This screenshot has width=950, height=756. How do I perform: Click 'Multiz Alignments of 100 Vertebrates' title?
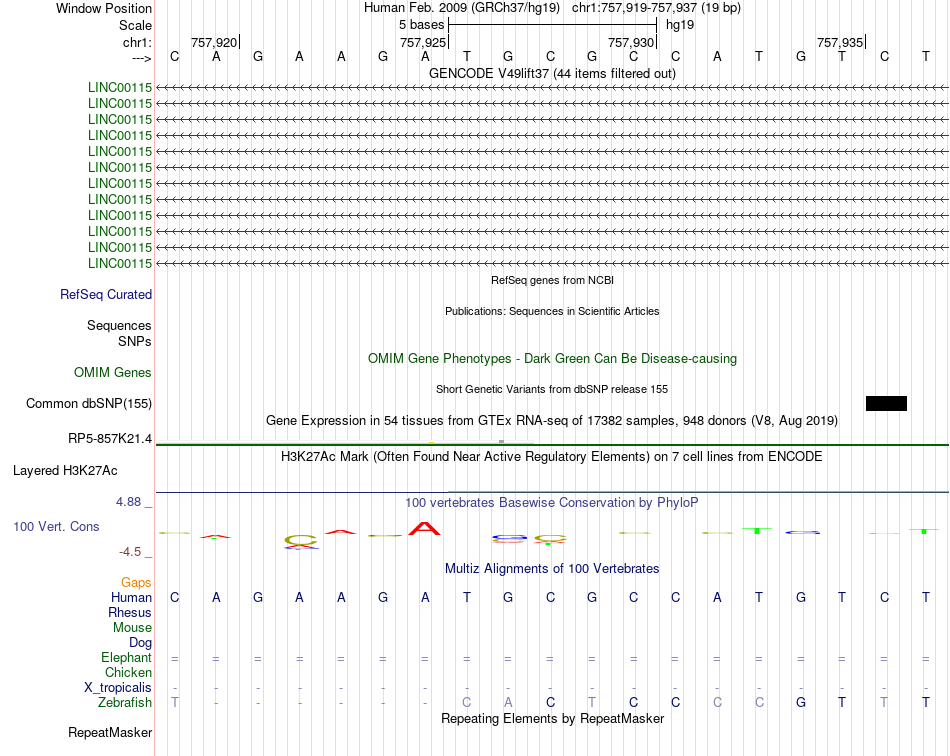coord(552,568)
